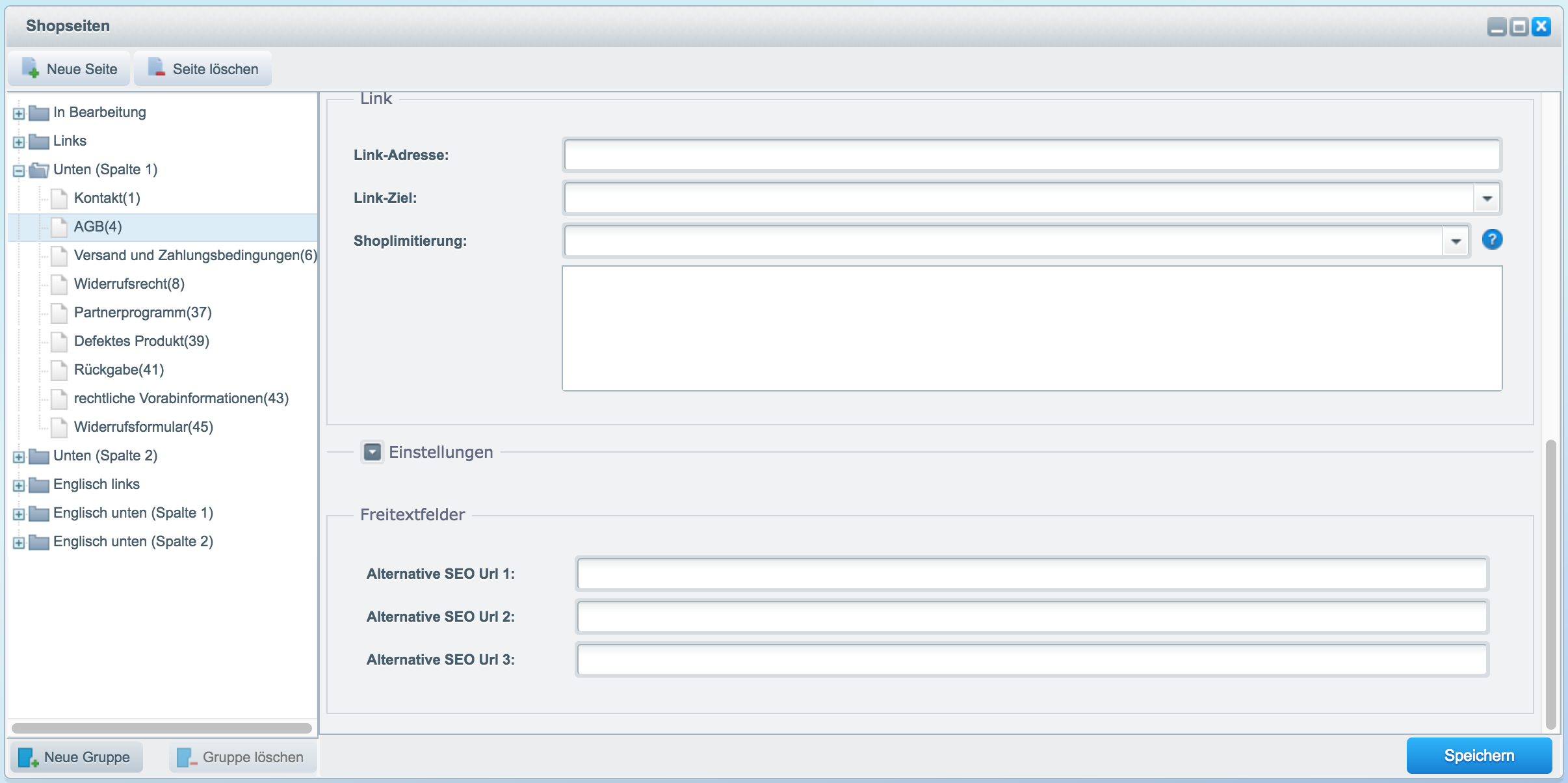Click the Neue Seite button
The height and width of the screenshot is (783, 1568).
coord(69,69)
